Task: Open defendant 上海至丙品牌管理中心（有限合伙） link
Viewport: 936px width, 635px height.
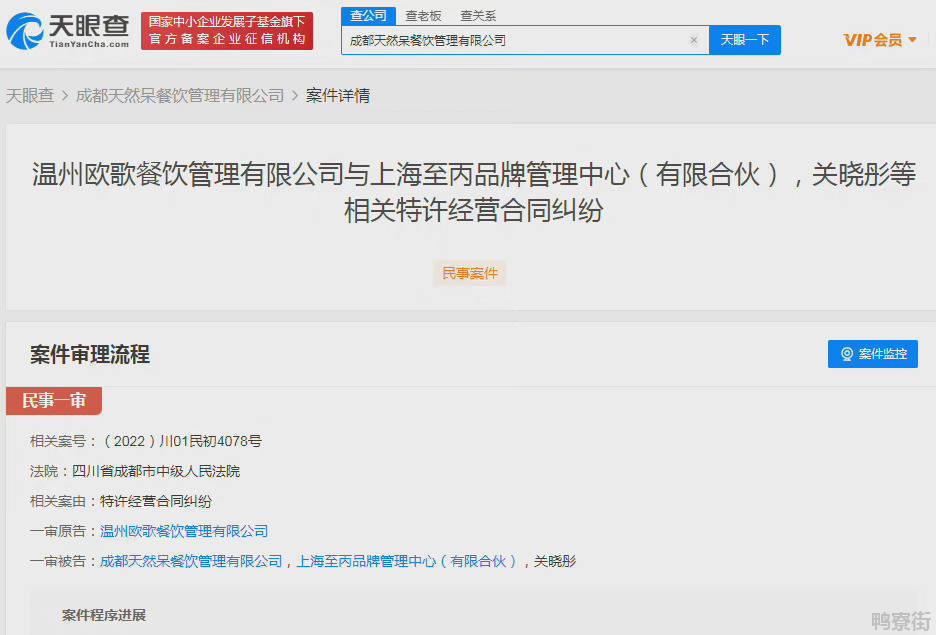Action: [x=407, y=561]
